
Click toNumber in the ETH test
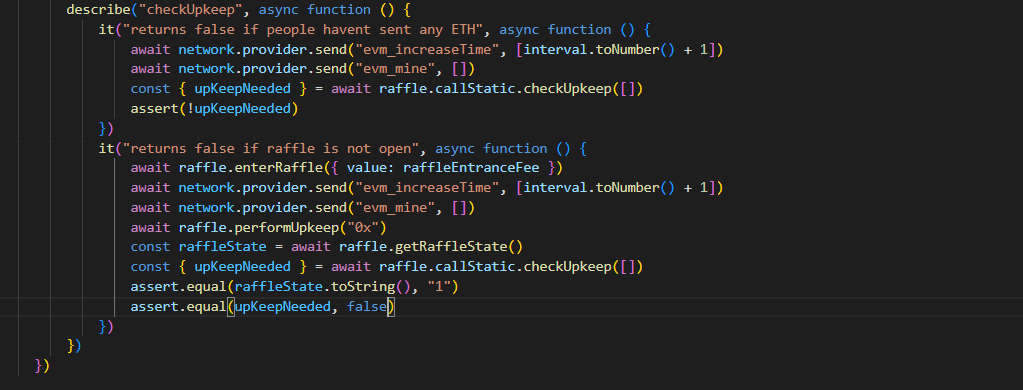coord(628,50)
